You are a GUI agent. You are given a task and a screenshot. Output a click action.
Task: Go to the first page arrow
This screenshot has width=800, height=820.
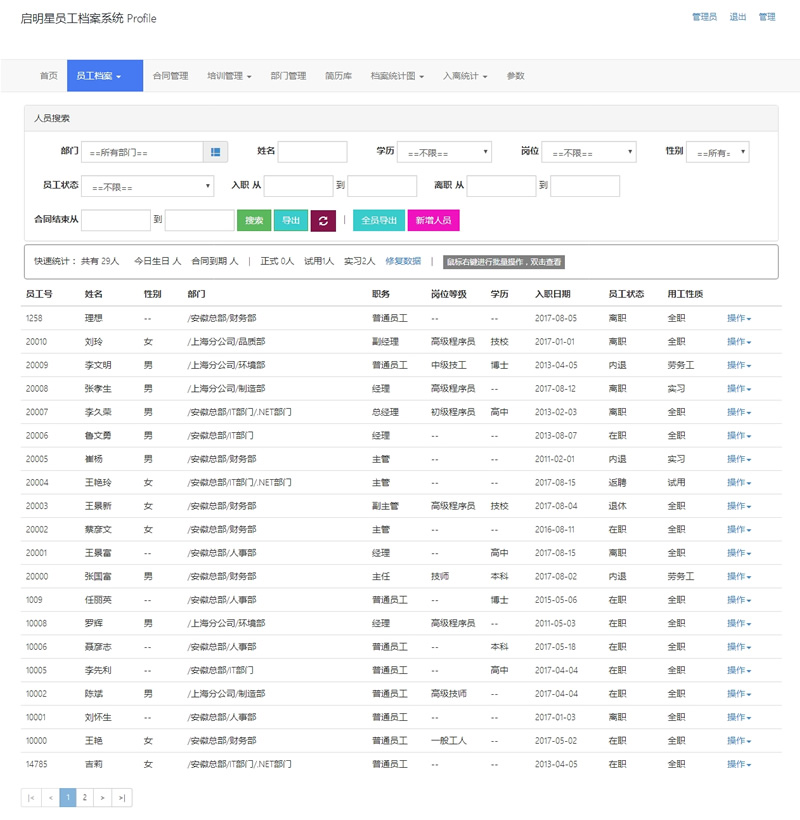click(31, 797)
